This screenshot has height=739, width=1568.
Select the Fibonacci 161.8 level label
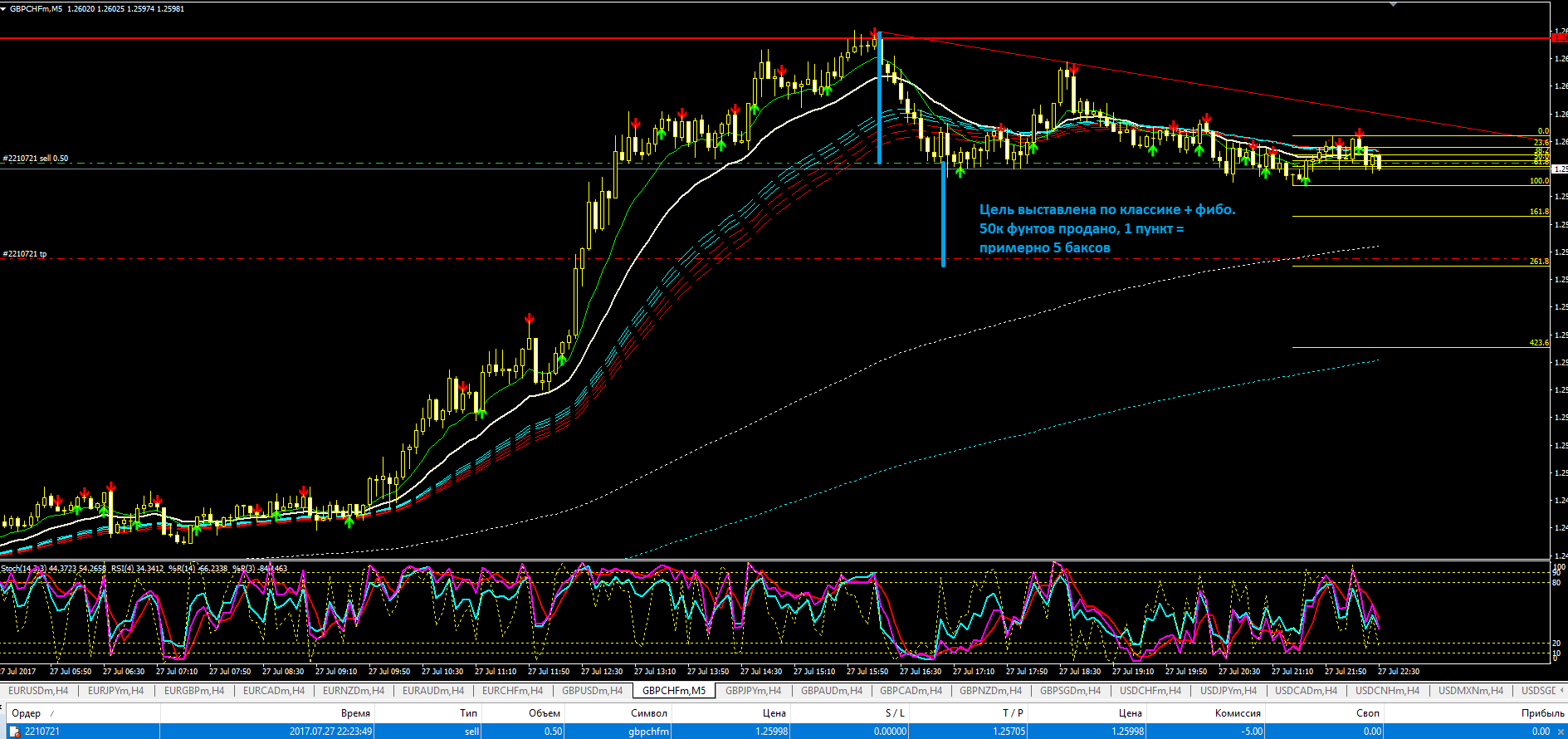pyautogui.click(x=1539, y=212)
